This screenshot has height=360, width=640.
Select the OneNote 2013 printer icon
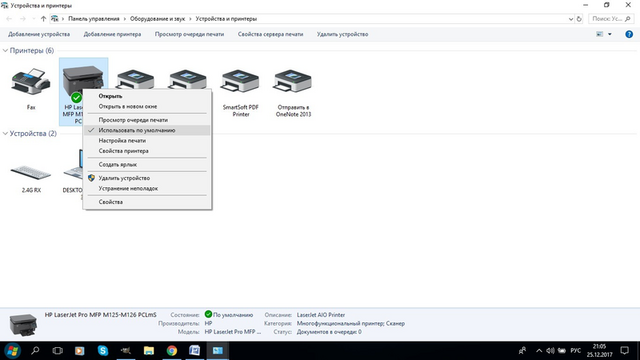tap(293, 82)
